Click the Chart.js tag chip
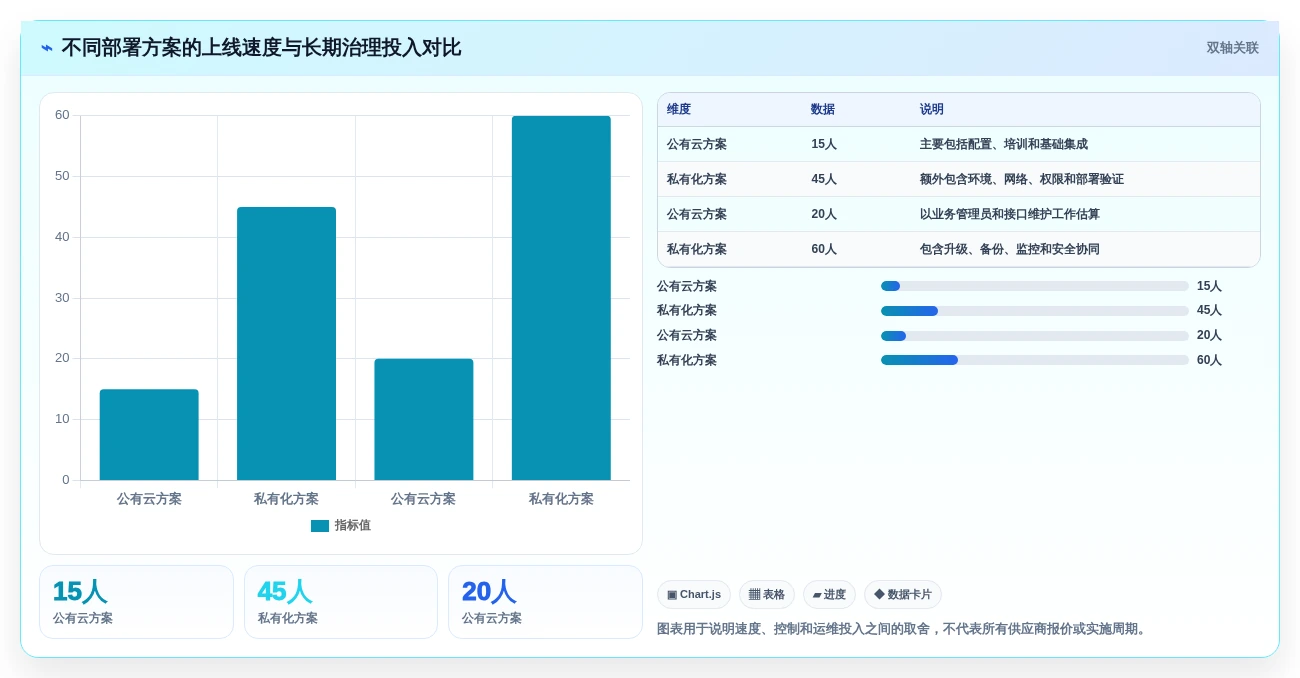This screenshot has height=678, width=1300. coord(694,595)
